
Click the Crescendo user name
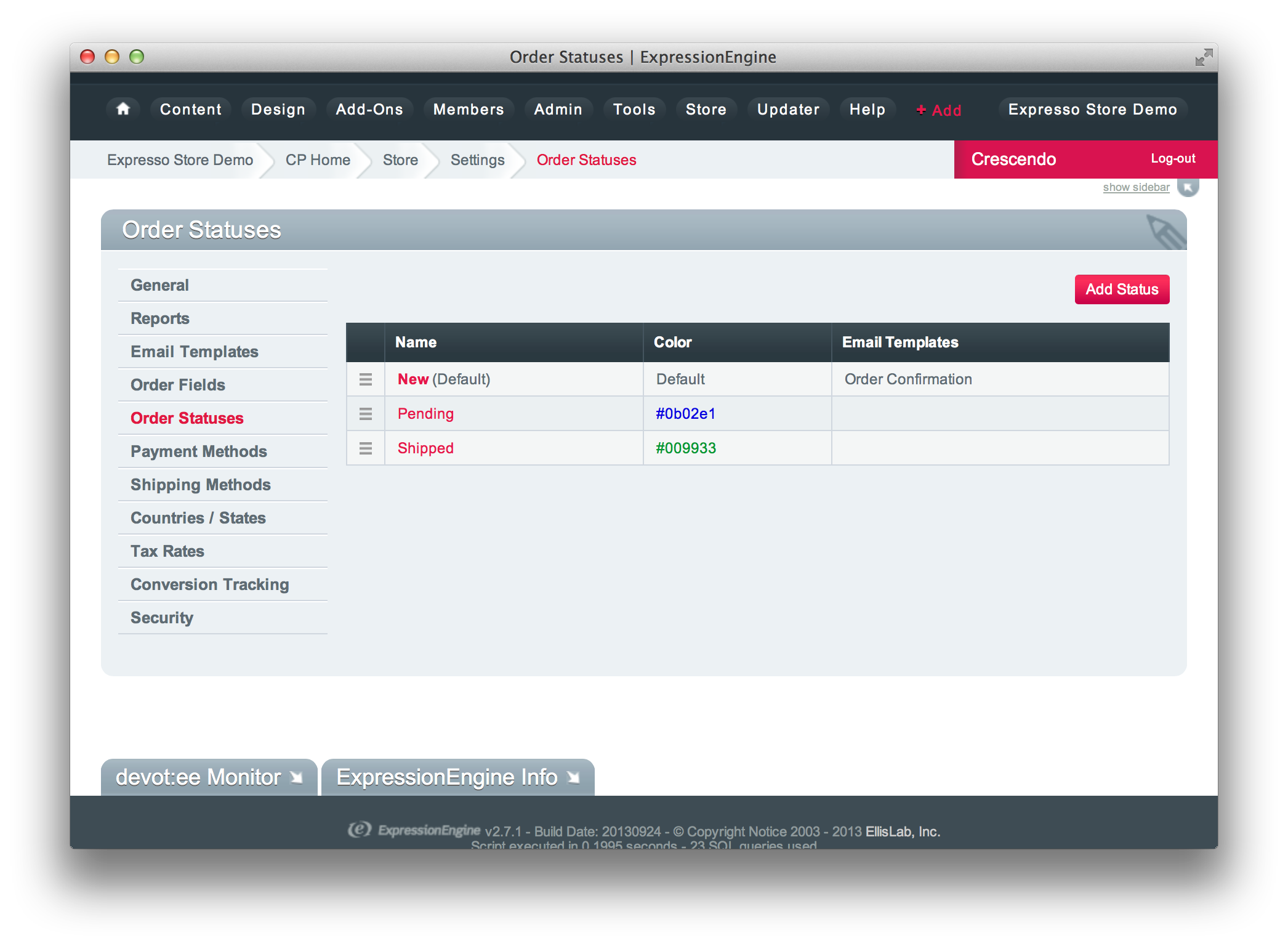pos(1013,159)
